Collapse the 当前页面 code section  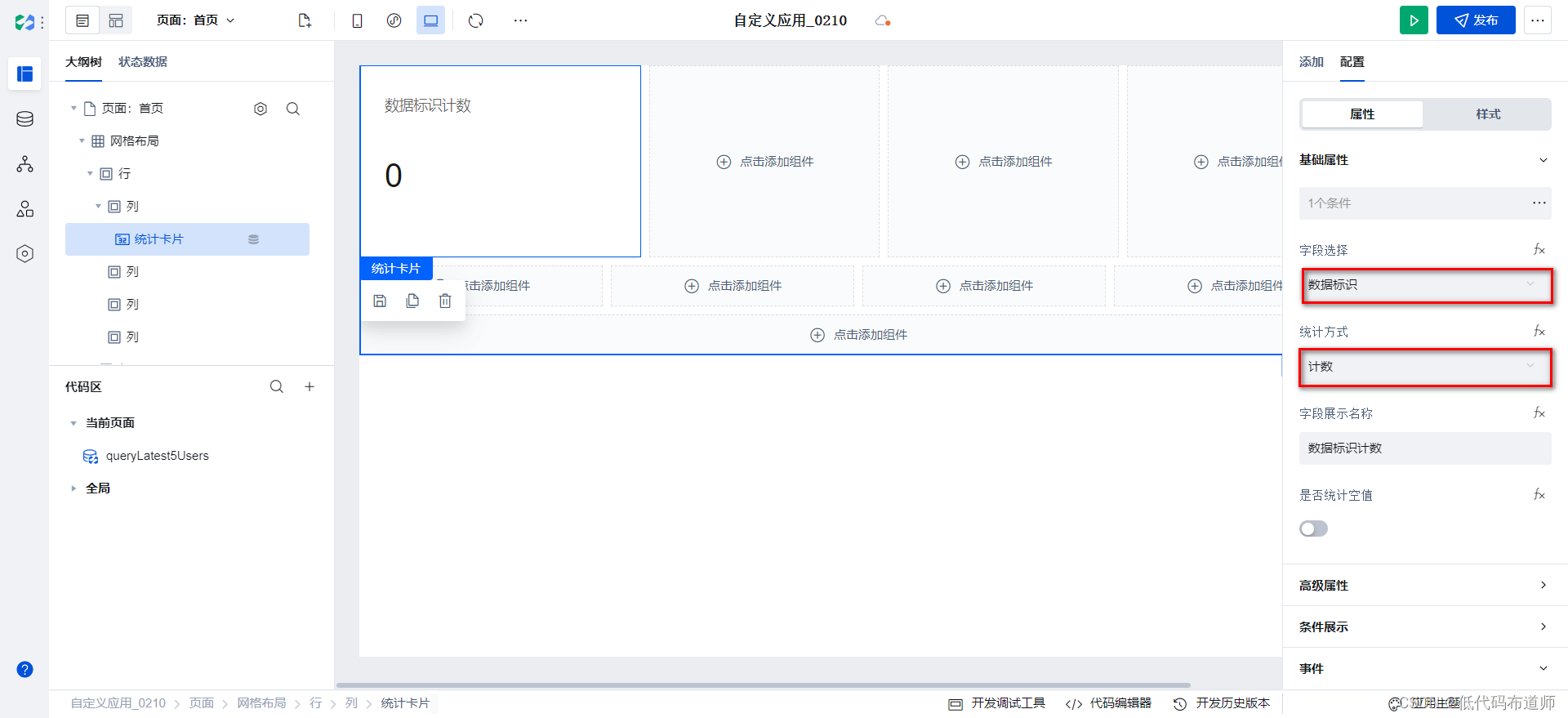[x=73, y=423]
